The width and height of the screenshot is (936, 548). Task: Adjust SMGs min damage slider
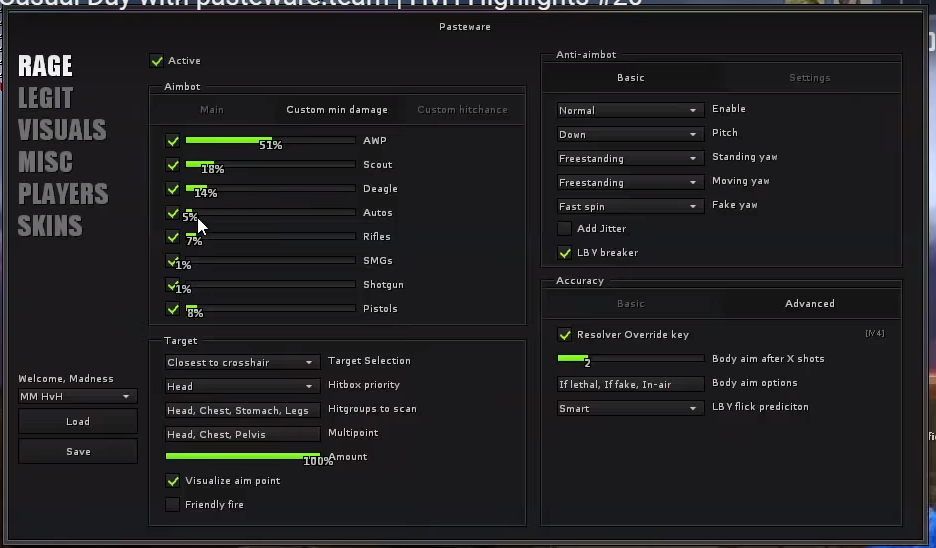pyautogui.click(x=270, y=260)
